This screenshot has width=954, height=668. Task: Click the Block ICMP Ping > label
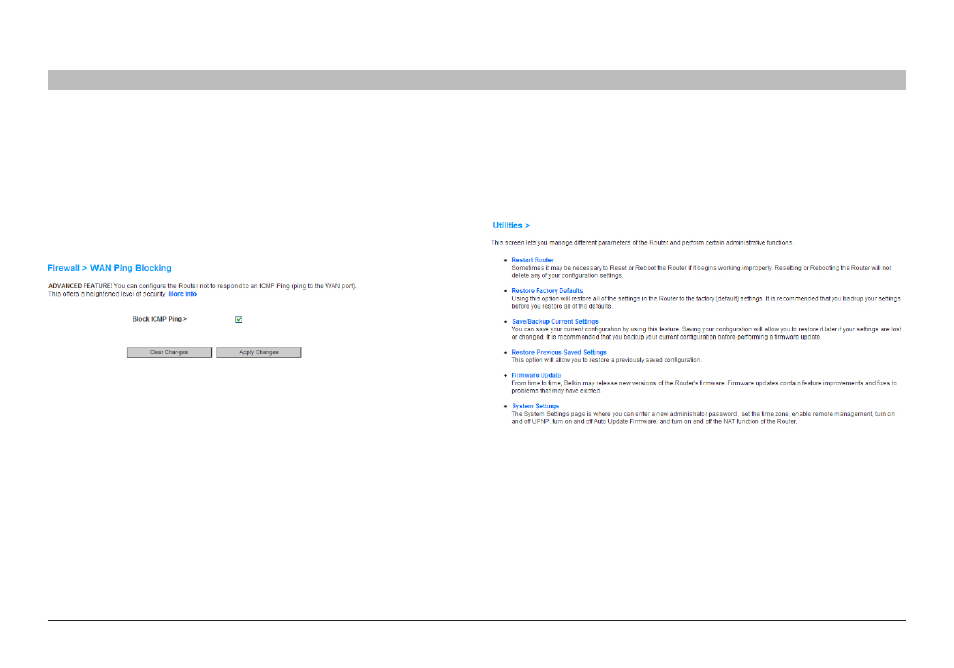click(159, 319)
